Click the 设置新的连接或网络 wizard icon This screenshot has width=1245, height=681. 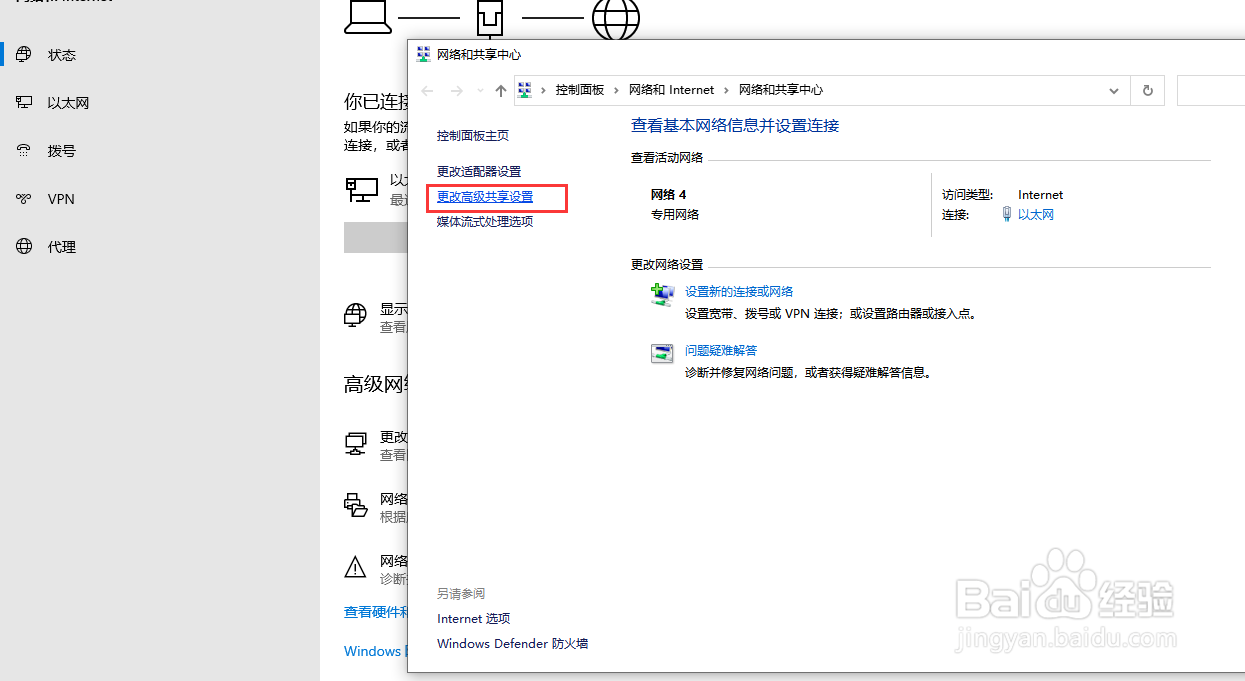(x=662, y=294)
